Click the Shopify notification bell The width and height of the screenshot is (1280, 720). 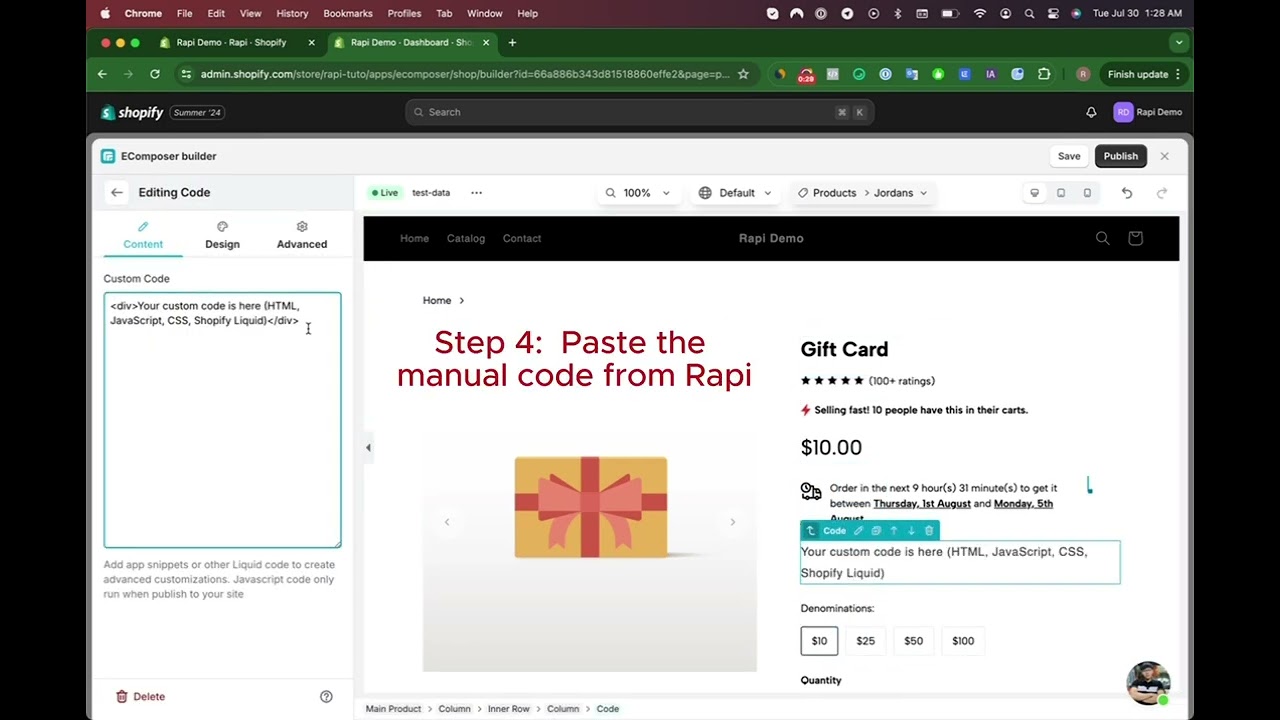point(1091,112)
